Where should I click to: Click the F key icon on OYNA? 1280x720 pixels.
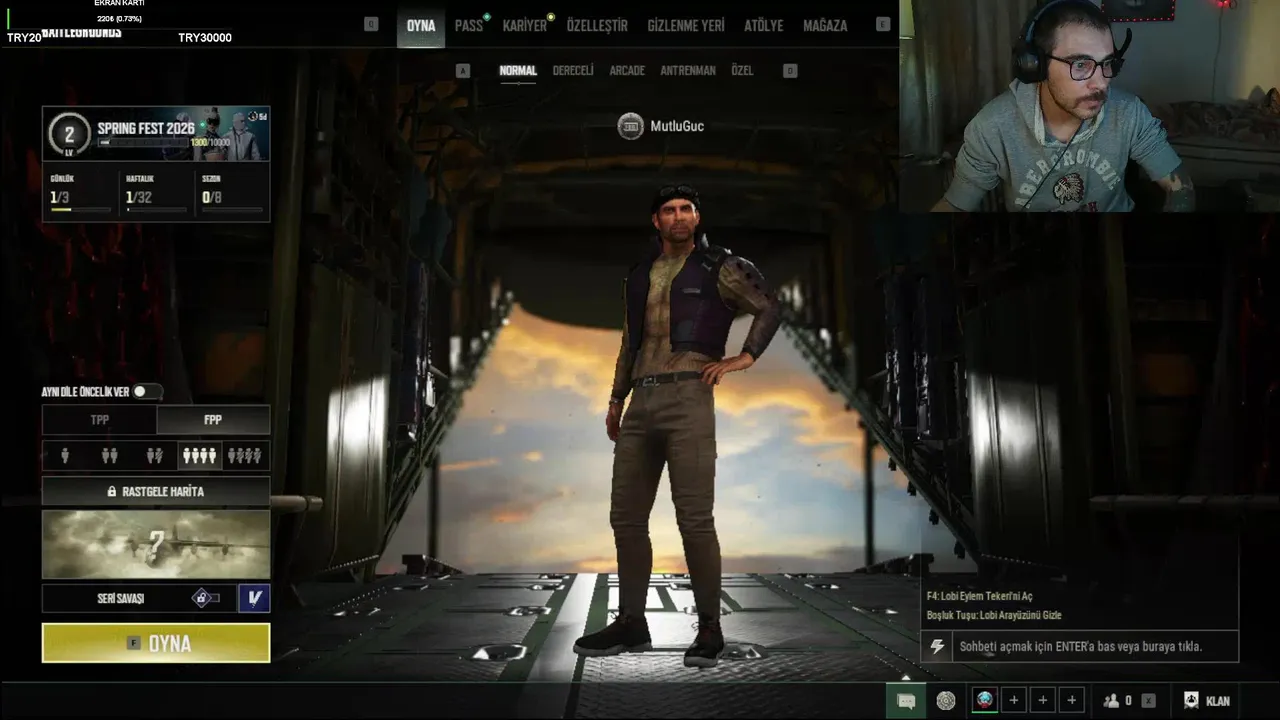point(133,643)
